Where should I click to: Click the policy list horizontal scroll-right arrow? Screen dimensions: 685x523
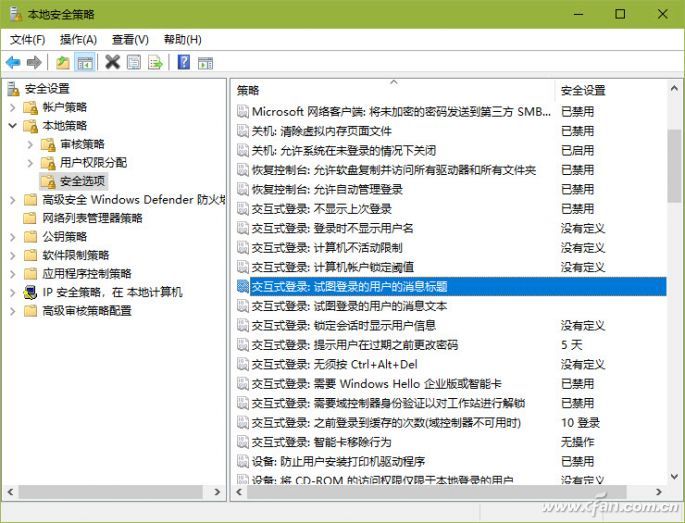pos(659,492)
